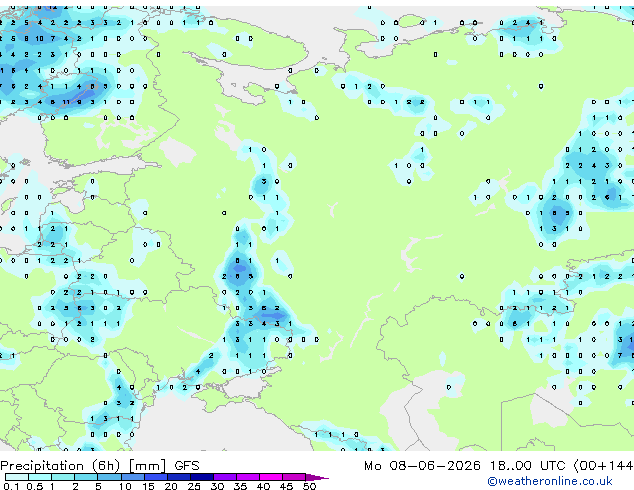634x490 pixels.
Task: Click the 'Mo' weekday label
Action: (x=372, y=466)
